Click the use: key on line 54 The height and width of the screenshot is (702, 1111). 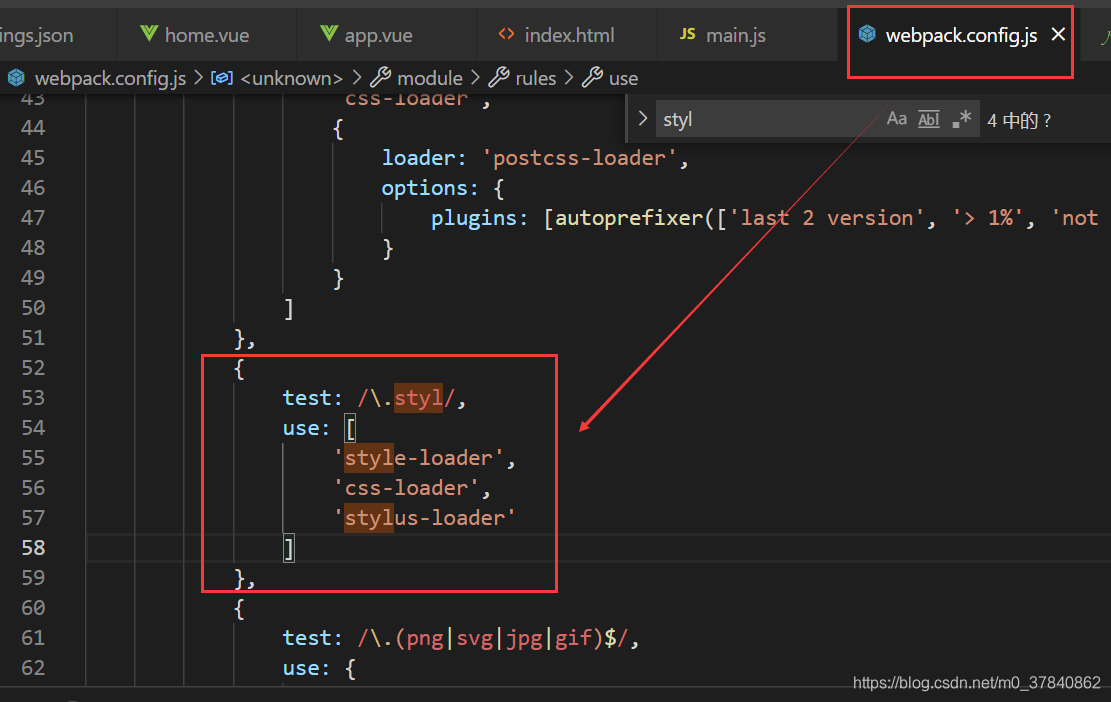click(306, 428)
